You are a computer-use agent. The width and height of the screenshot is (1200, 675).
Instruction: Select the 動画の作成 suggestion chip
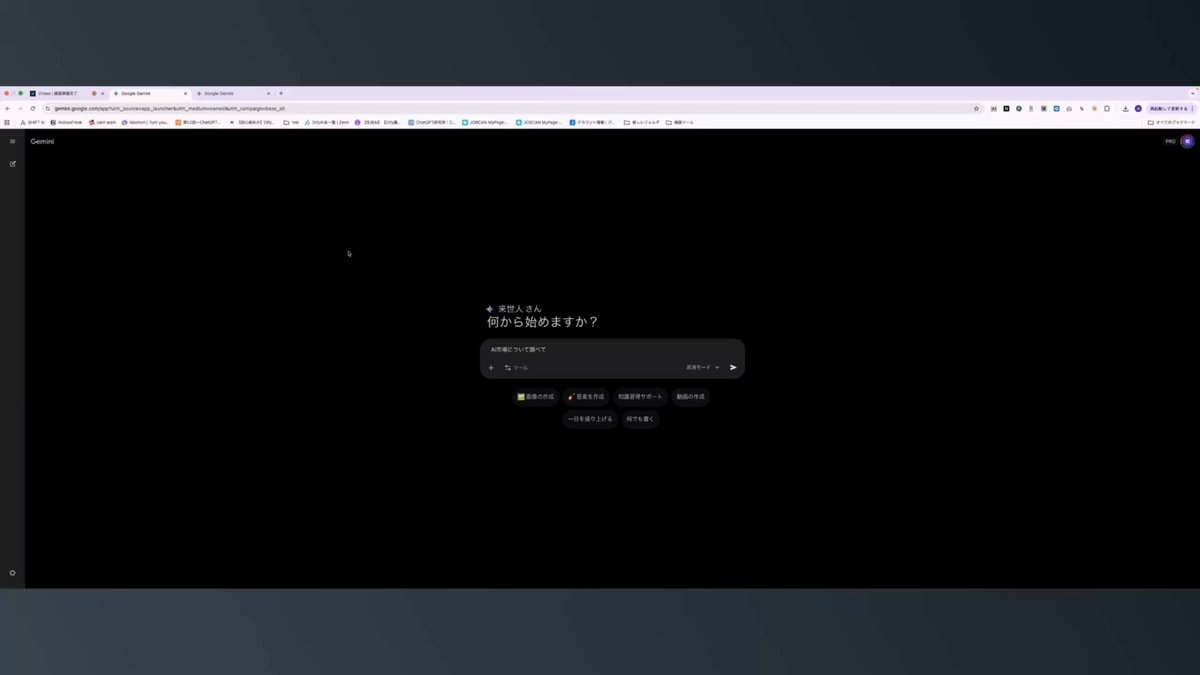coord(690,397)
